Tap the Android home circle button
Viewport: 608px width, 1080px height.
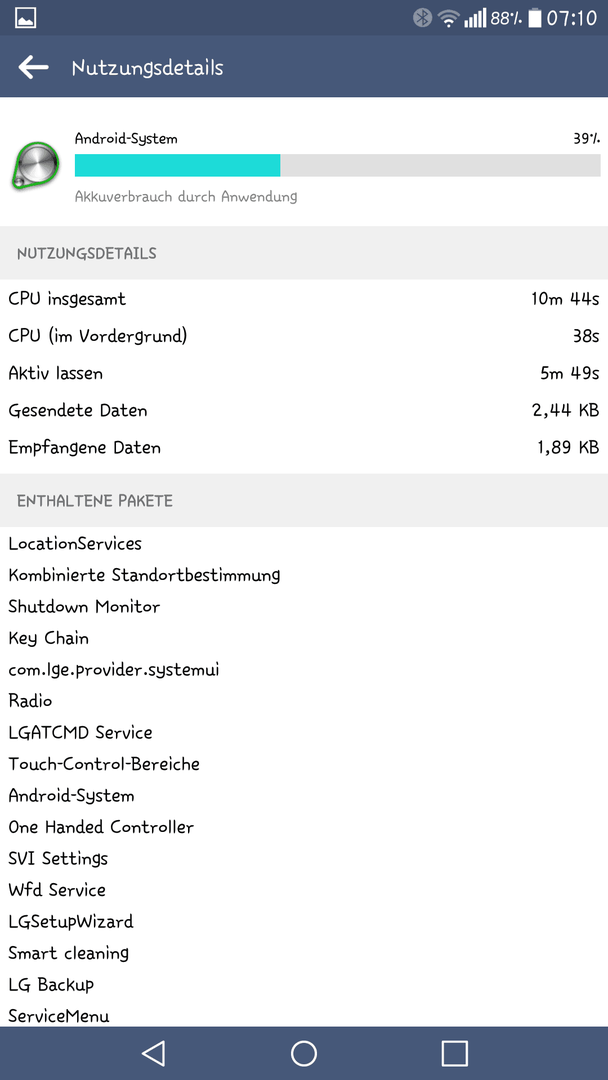(304, 1053)
